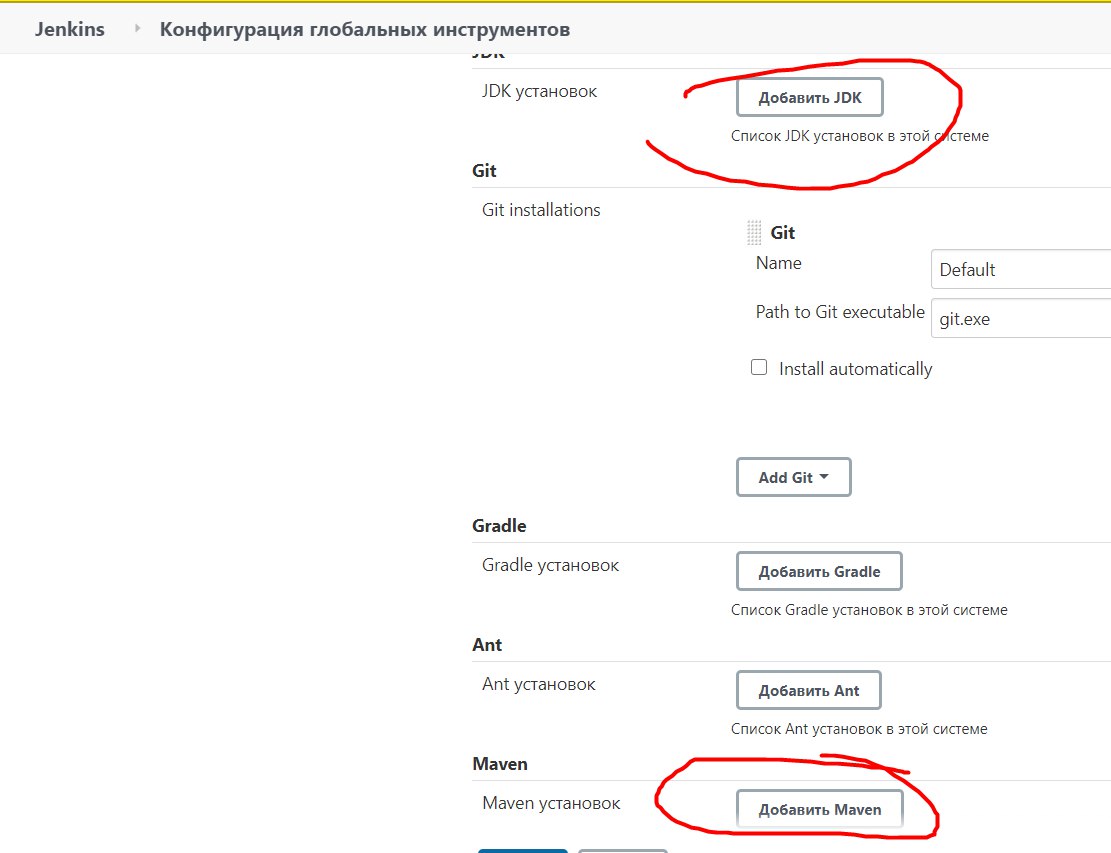Open Конфигурация глобальных инструментов breadcrumb
The image size is (1111, 853).
click(x=365, y=29)
